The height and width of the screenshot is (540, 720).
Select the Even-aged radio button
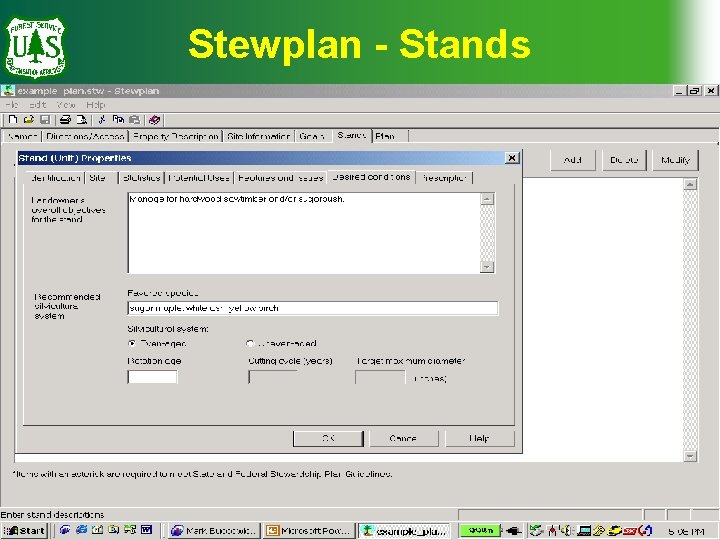pyautogui.click(x=132, y=343)
